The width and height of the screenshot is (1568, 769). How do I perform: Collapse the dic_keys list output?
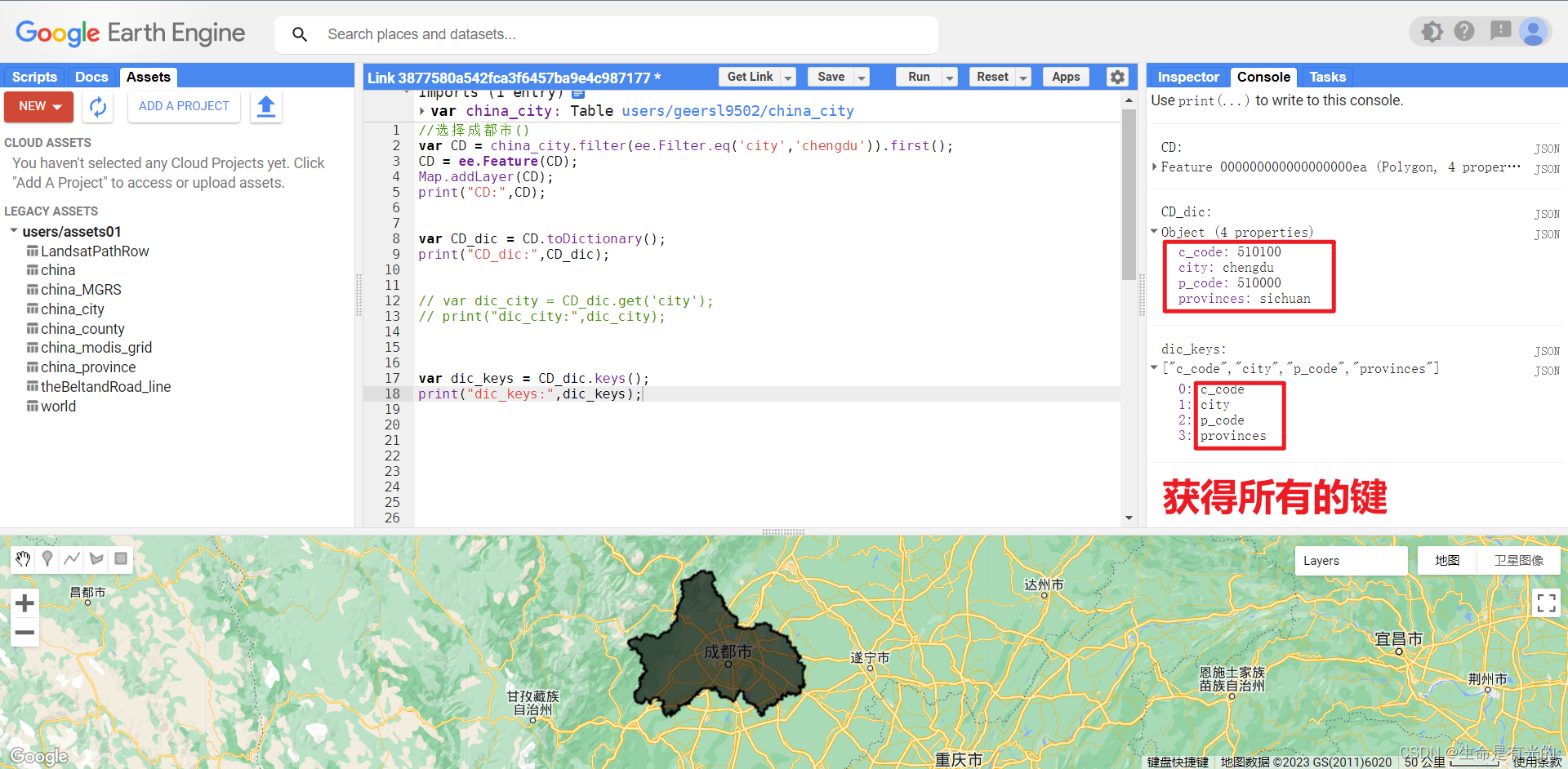tap(1155, 368)
